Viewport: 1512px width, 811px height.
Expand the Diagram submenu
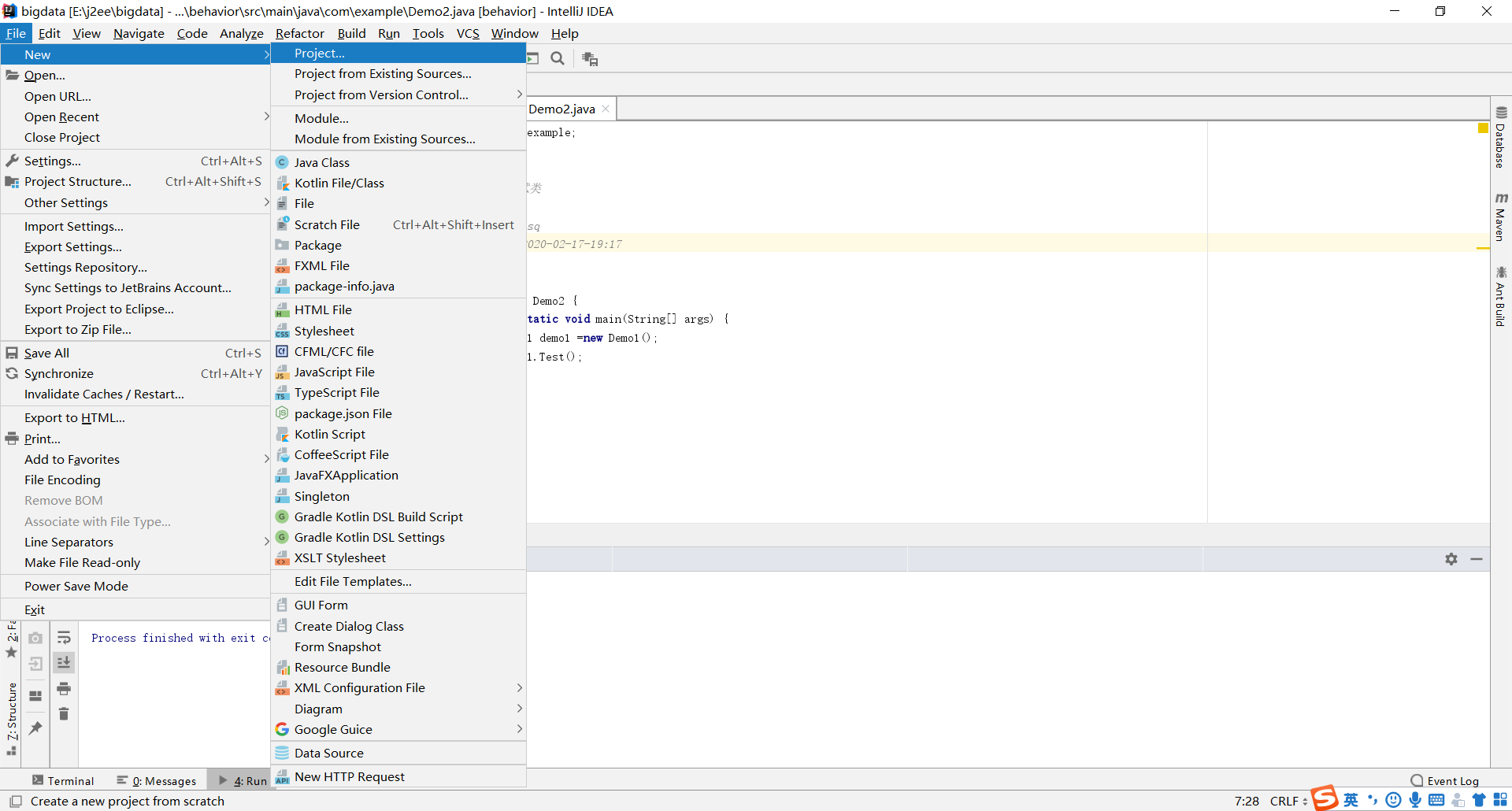click(x=398, y=709)
